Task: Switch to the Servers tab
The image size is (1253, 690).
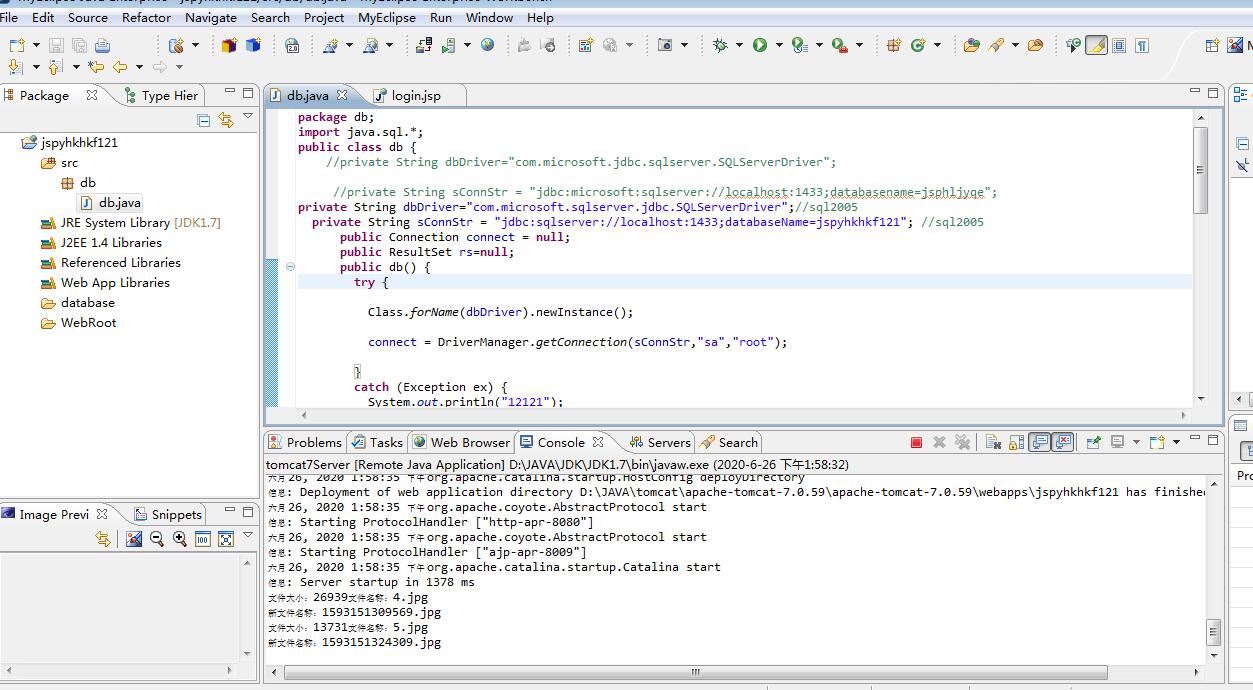Action: [660, 442]
